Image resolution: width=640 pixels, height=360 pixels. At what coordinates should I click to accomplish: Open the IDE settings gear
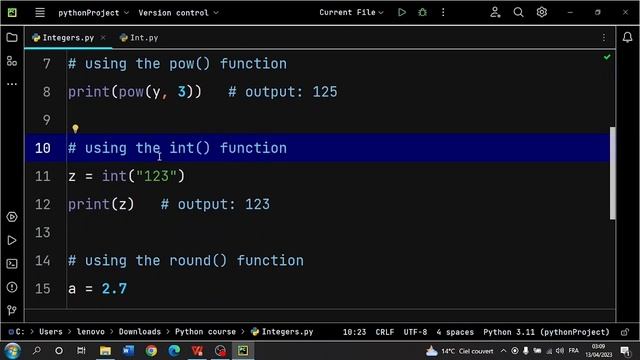coord(542,13)
